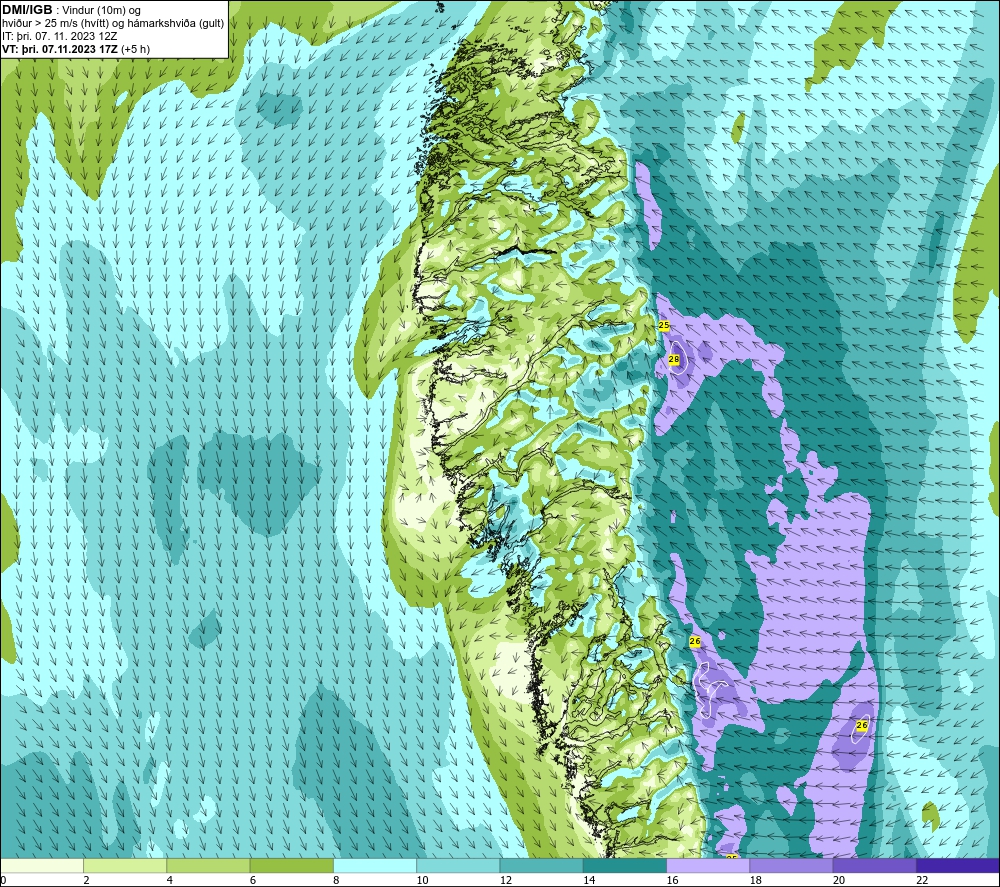Viewport: 1000px width, 887px height.
Task: Click the 4–6 m/s green legend swatch
Action: 209,865
